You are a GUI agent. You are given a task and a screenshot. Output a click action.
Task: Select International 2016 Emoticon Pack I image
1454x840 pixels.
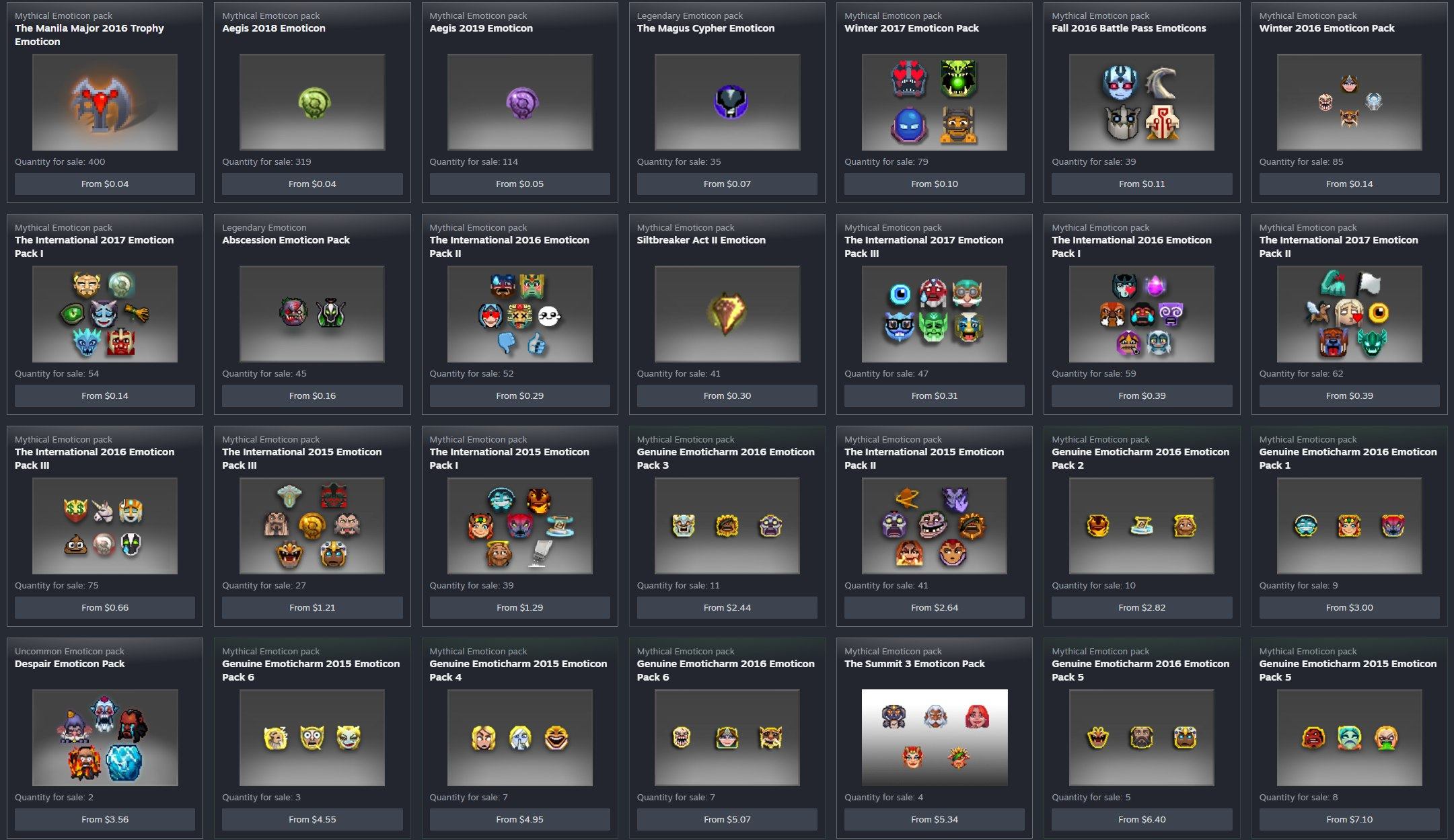coord(1142,314)
